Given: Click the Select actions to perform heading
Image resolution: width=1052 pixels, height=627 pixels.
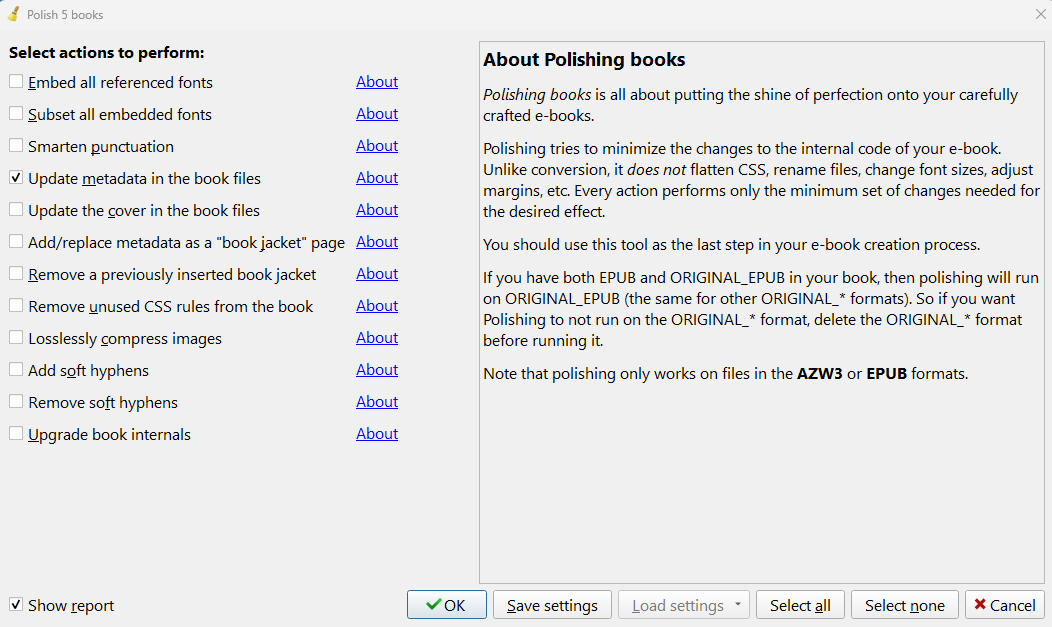Looking at the screenshot, I should point(107,52).
